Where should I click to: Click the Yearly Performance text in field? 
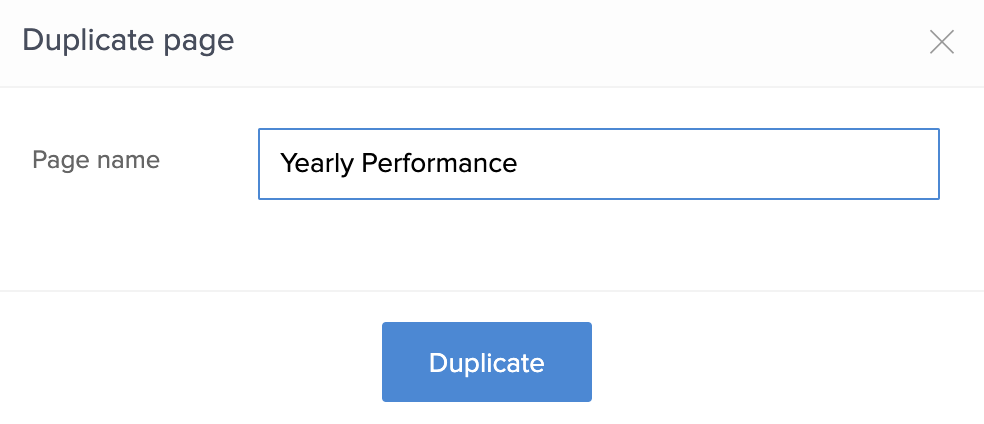coord(398,163)
